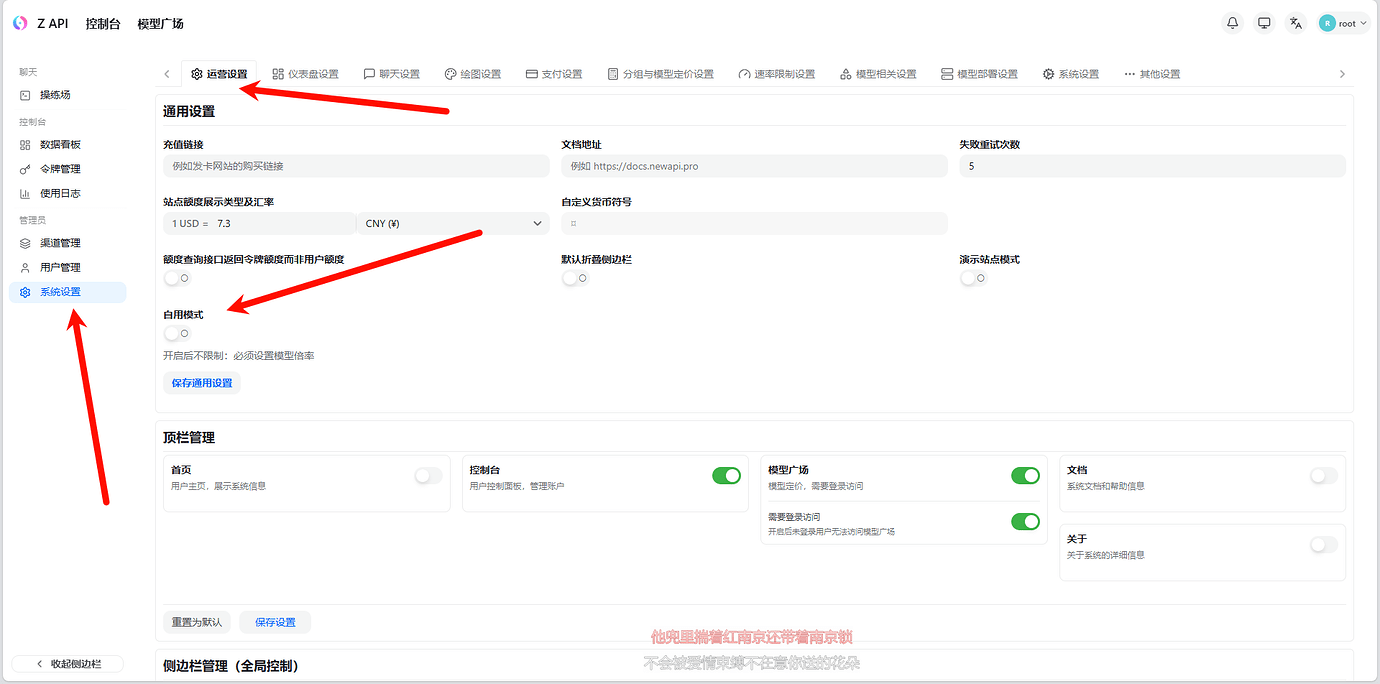Click the gear icon on 运营设置 tab
This screenshot has height=684, width=1380.
point(197,74)
